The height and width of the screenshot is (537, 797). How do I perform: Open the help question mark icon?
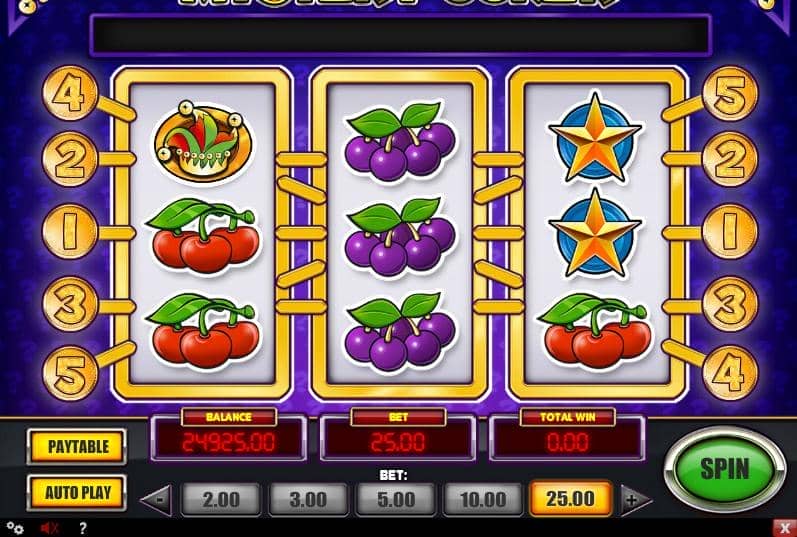pyautogui.click(x=82, y=528)
